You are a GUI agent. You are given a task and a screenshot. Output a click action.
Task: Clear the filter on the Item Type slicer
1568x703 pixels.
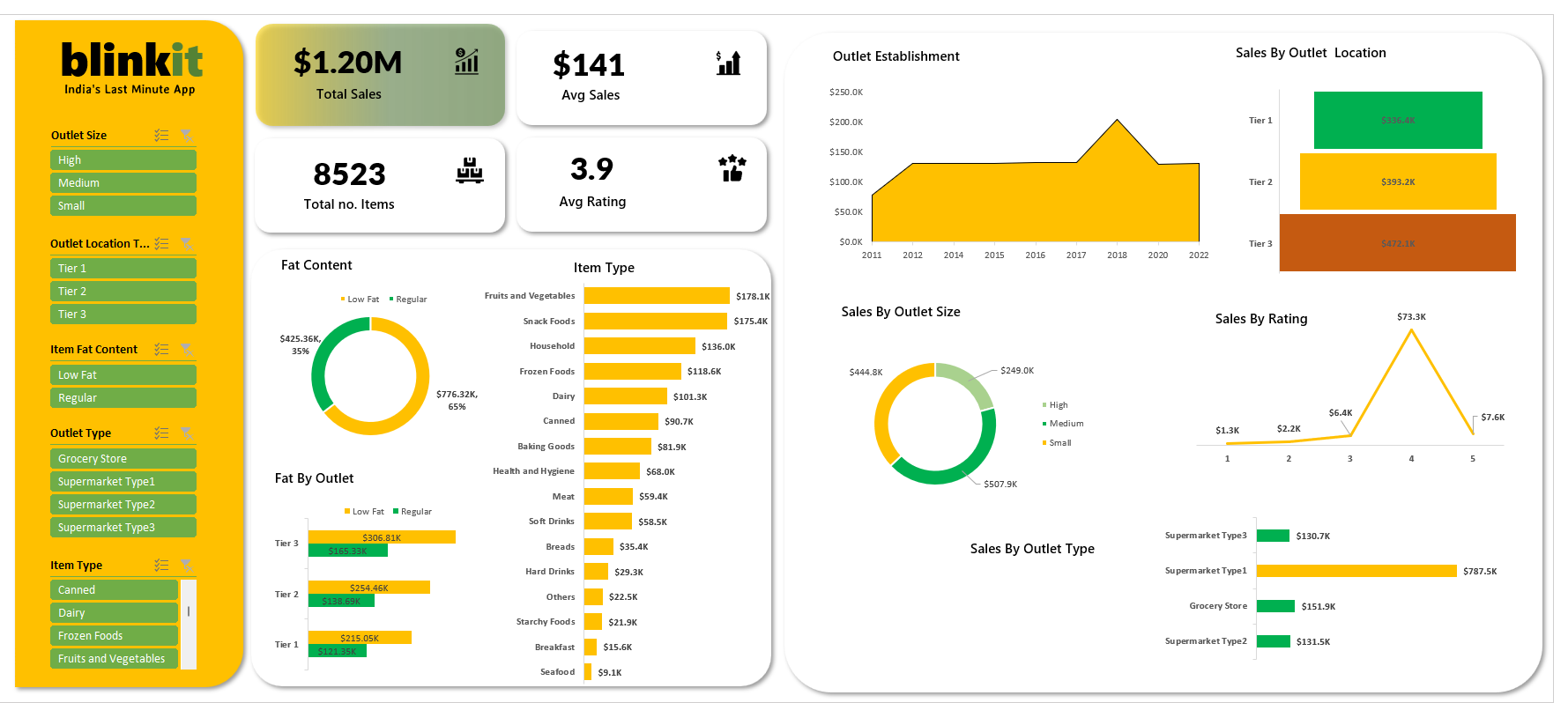click(187, 566)
